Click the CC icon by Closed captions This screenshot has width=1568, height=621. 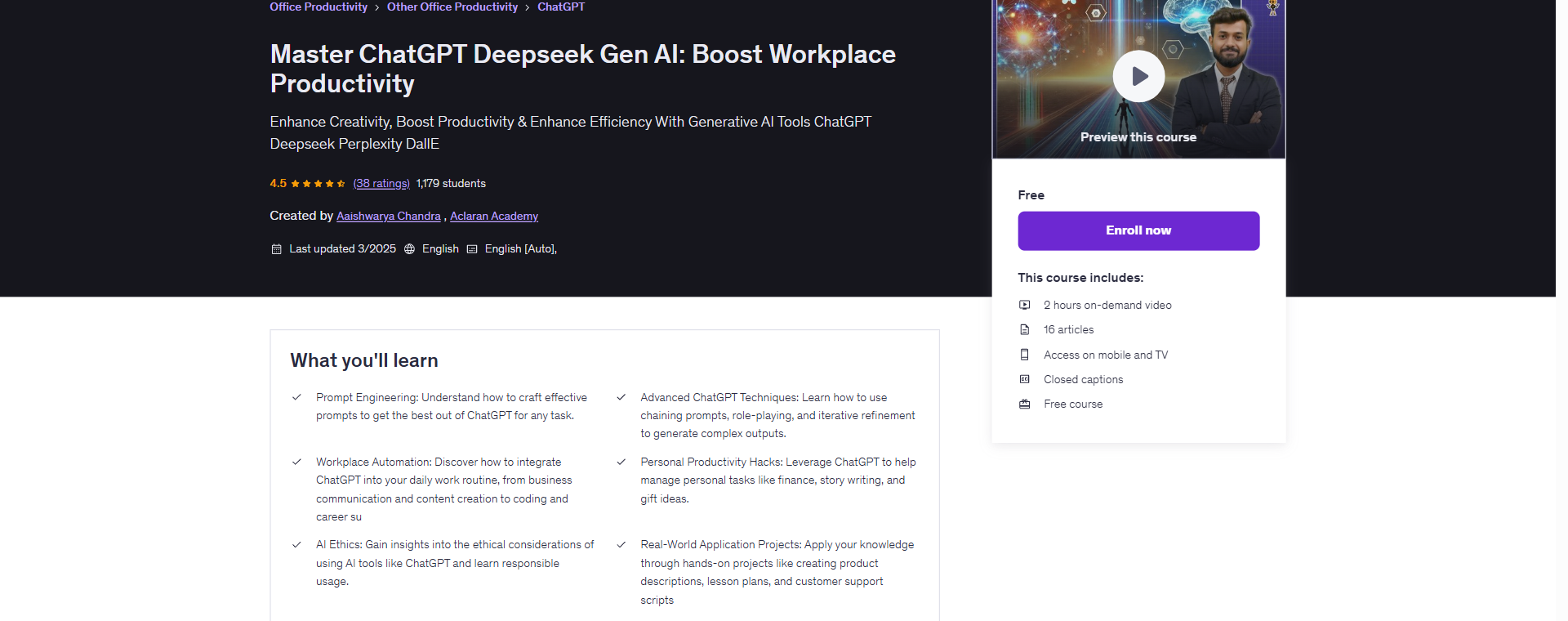pos(1024,379)
